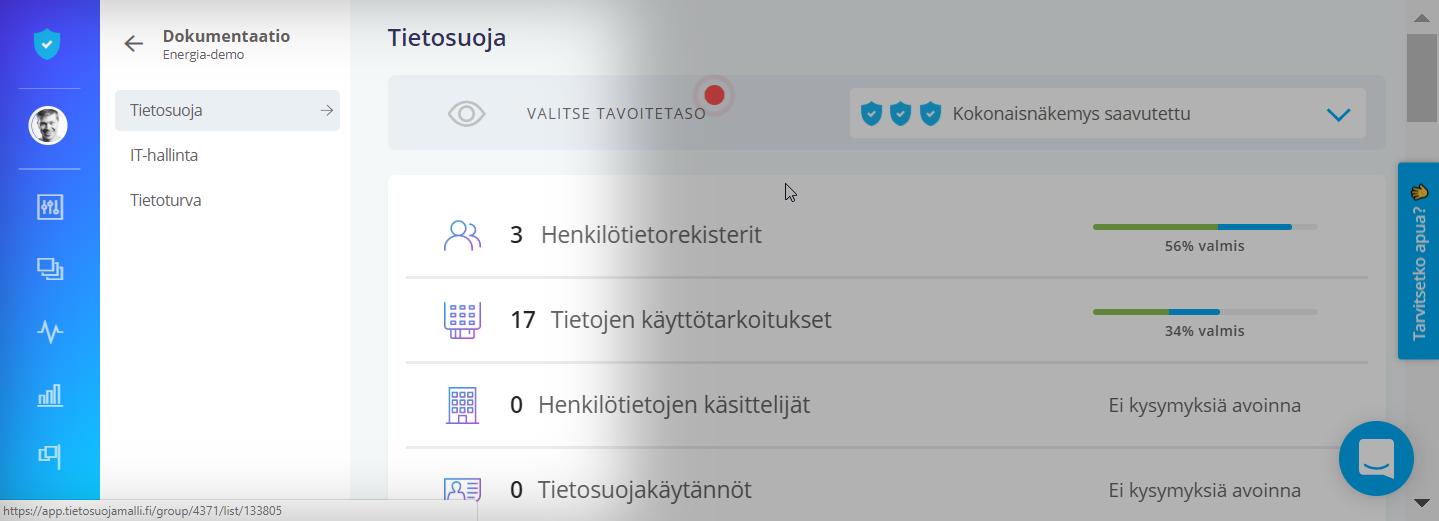Click the 56% valmis progress bar
Screen dimensions: 1439x521
tap(1204, 227)
